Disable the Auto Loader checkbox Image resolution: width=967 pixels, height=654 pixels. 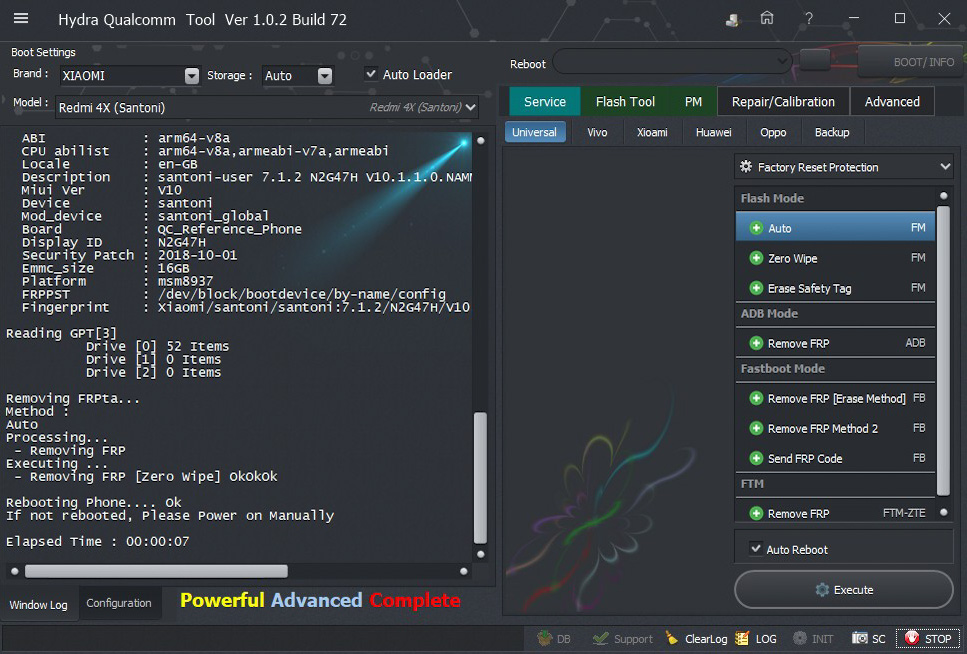(x=371, y=74)
